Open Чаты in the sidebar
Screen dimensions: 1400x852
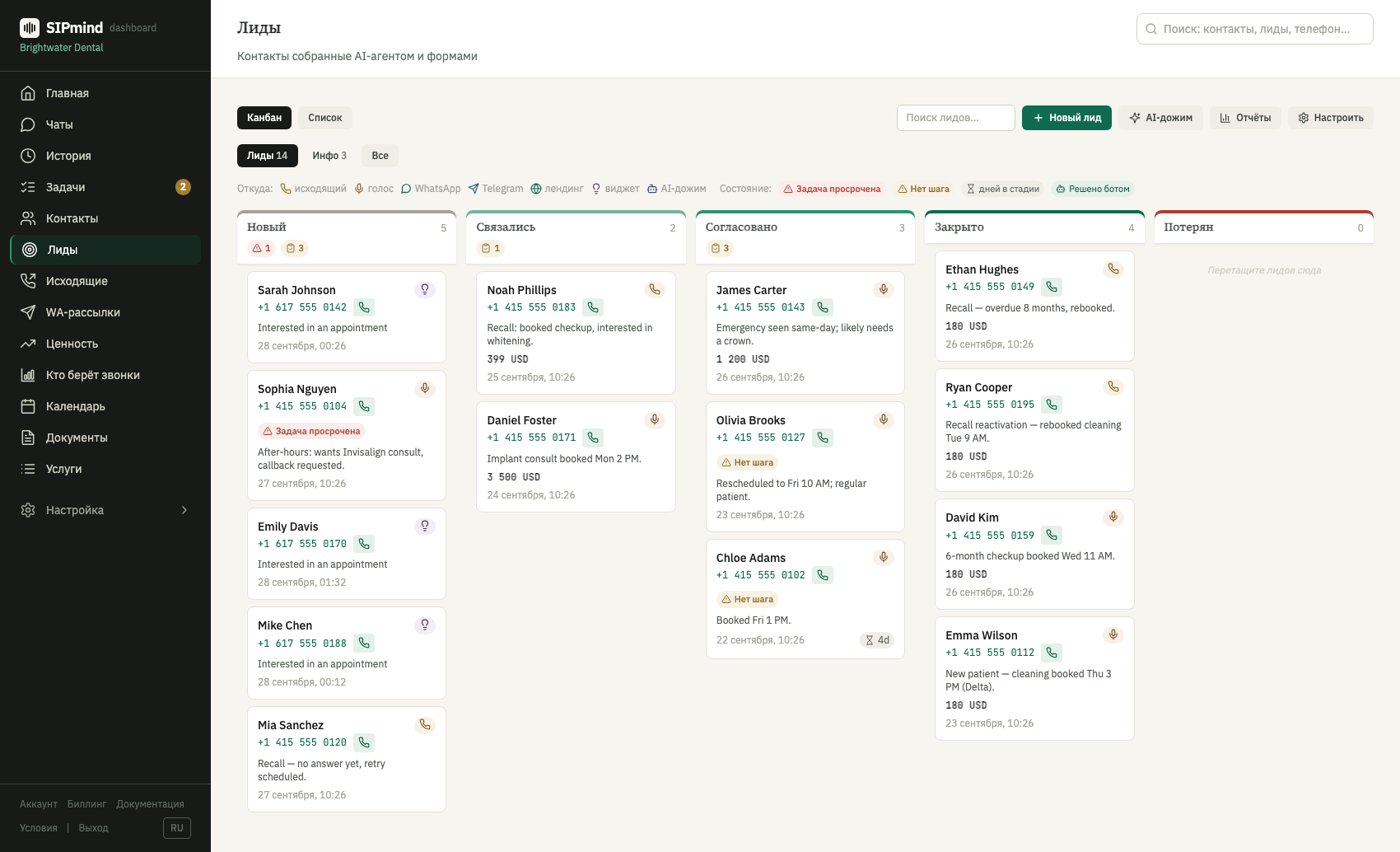[105, 124]
